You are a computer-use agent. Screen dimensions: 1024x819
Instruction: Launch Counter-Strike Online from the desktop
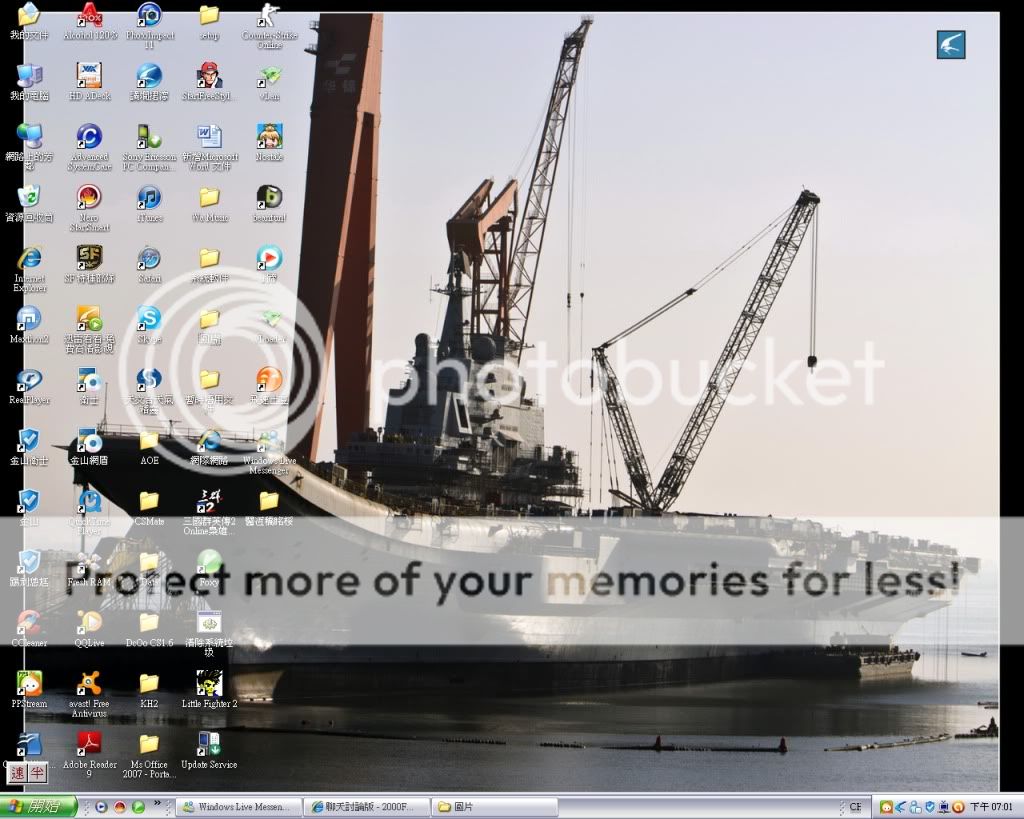[x=268, y=17]
